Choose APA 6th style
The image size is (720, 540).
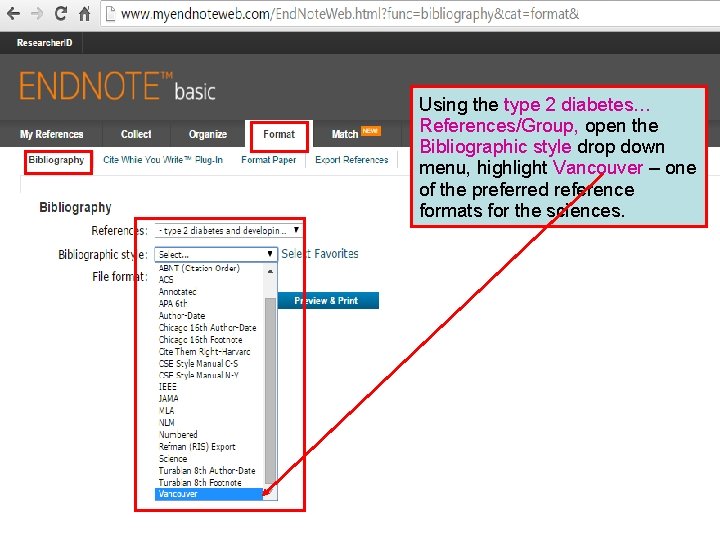coord(210,304)
